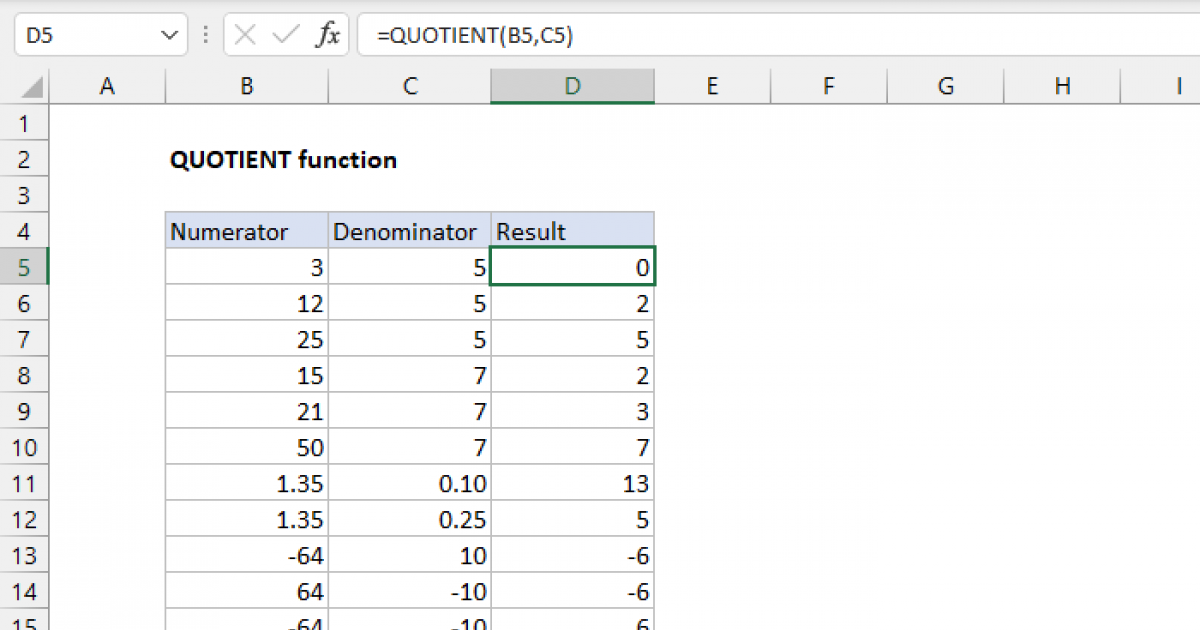The image size is (1200, 630).
Task: Click the Name Box showing D5
Action: (x=100, y=36)
